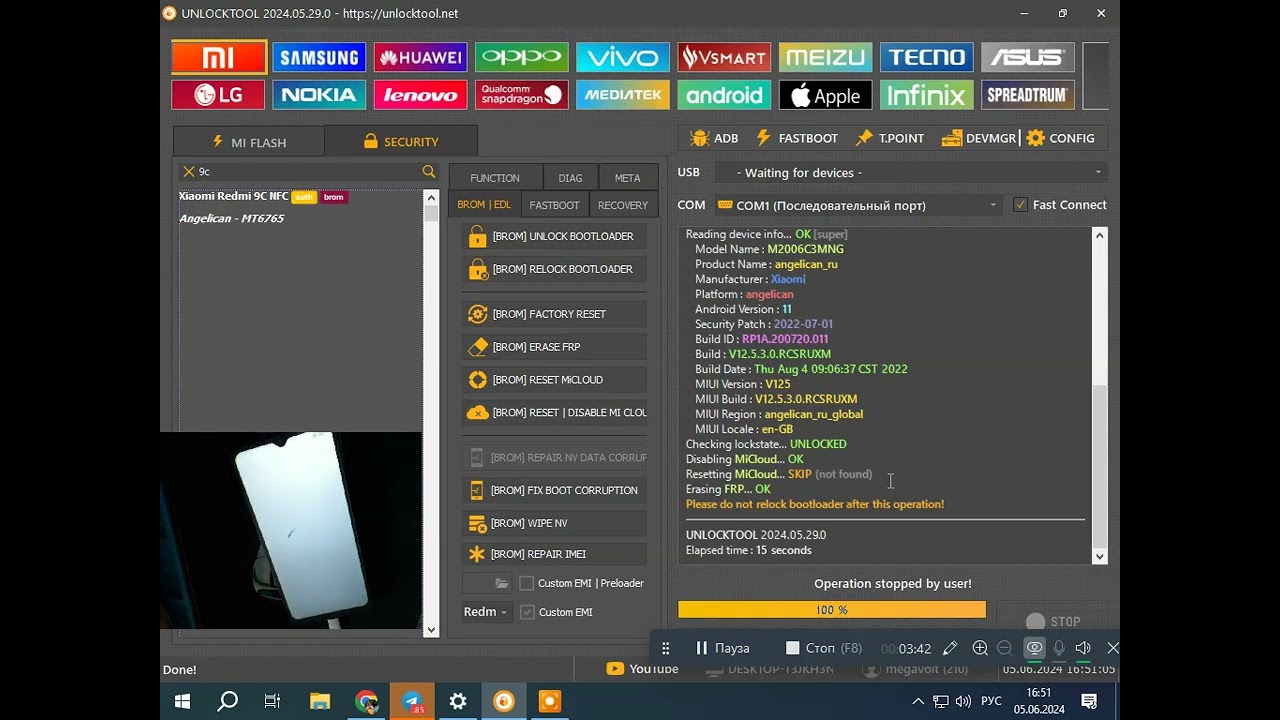This screenshot has height=720, width=1280.
Task: Click [BROM] REPAIR IMEI
Action: pyautogui.click(x=554, y=554)
